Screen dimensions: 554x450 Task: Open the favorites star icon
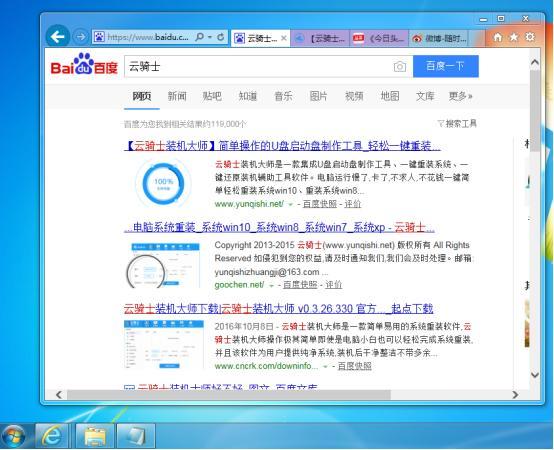click(x=514, y=37)
